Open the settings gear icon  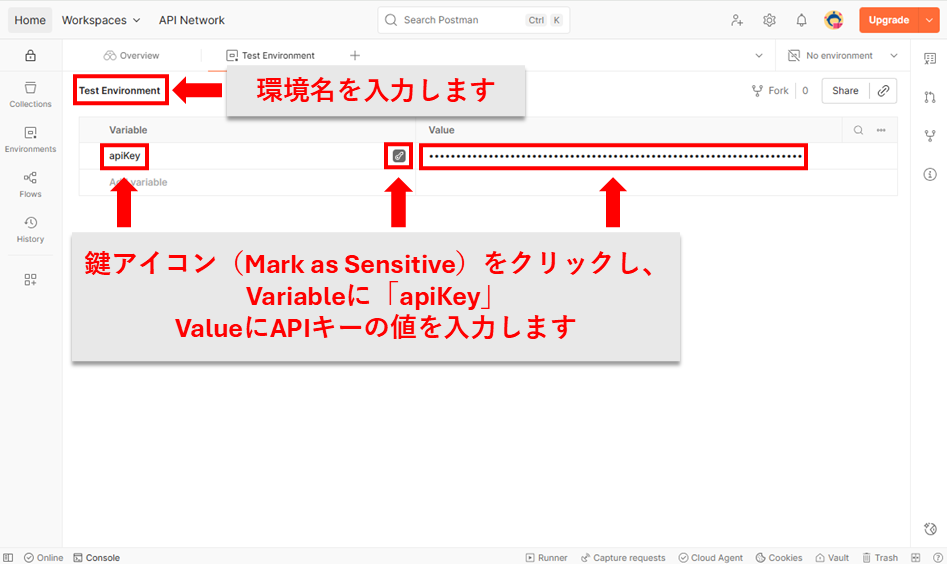click(769, 20)
